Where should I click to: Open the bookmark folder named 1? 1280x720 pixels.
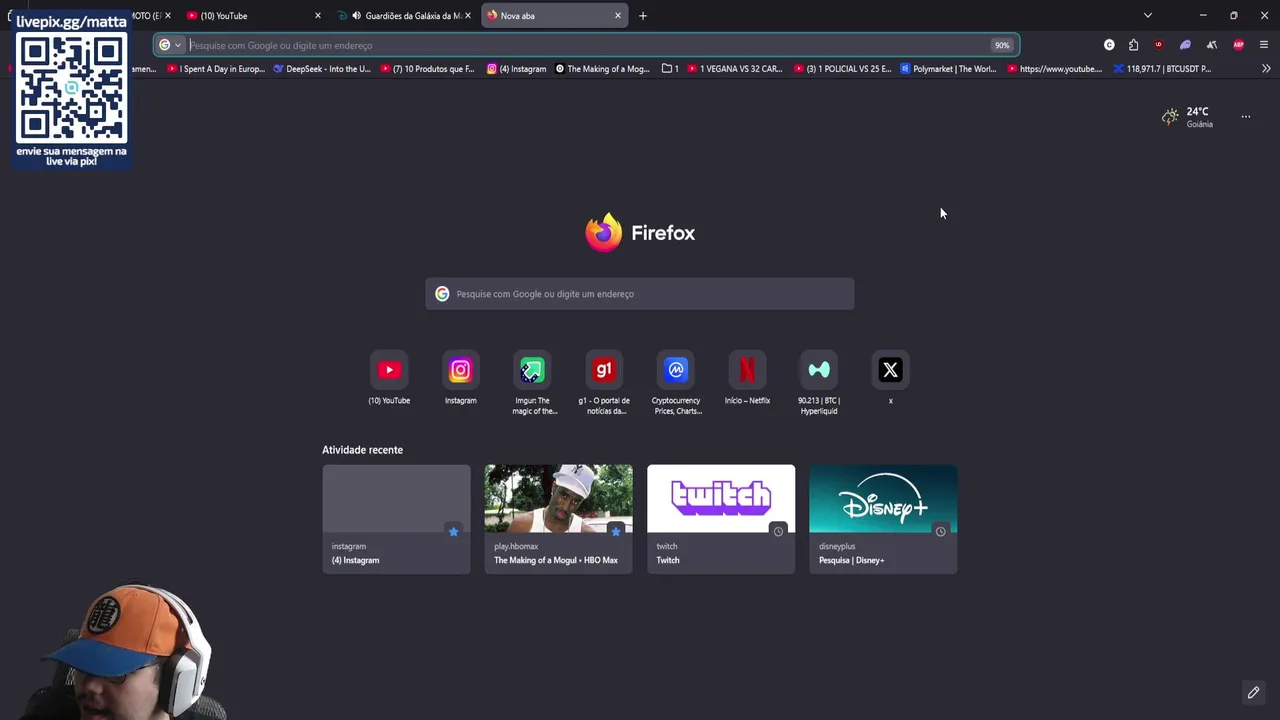[x=670, y=69]
